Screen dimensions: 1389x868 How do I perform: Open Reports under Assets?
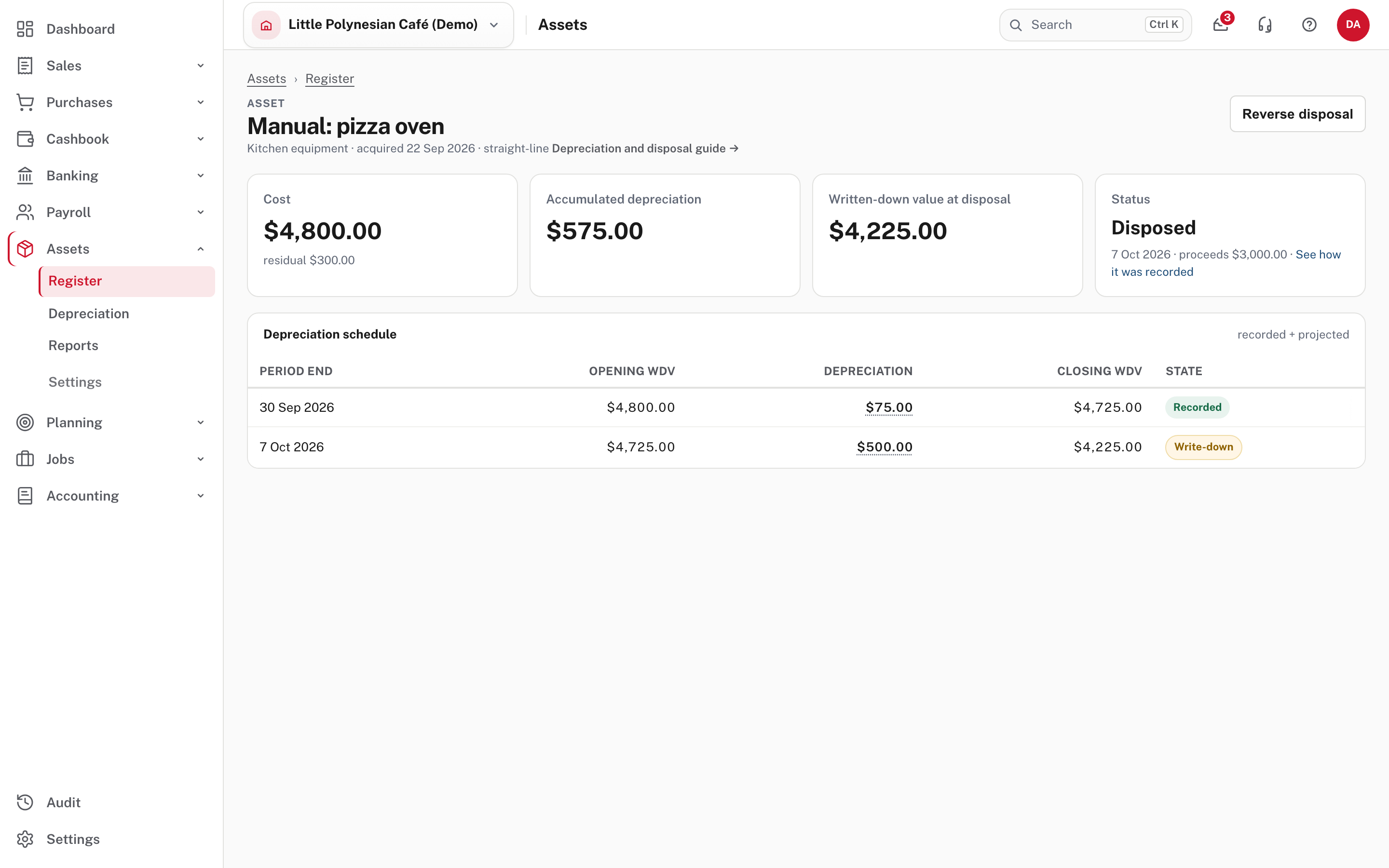[x=73, y=346]
